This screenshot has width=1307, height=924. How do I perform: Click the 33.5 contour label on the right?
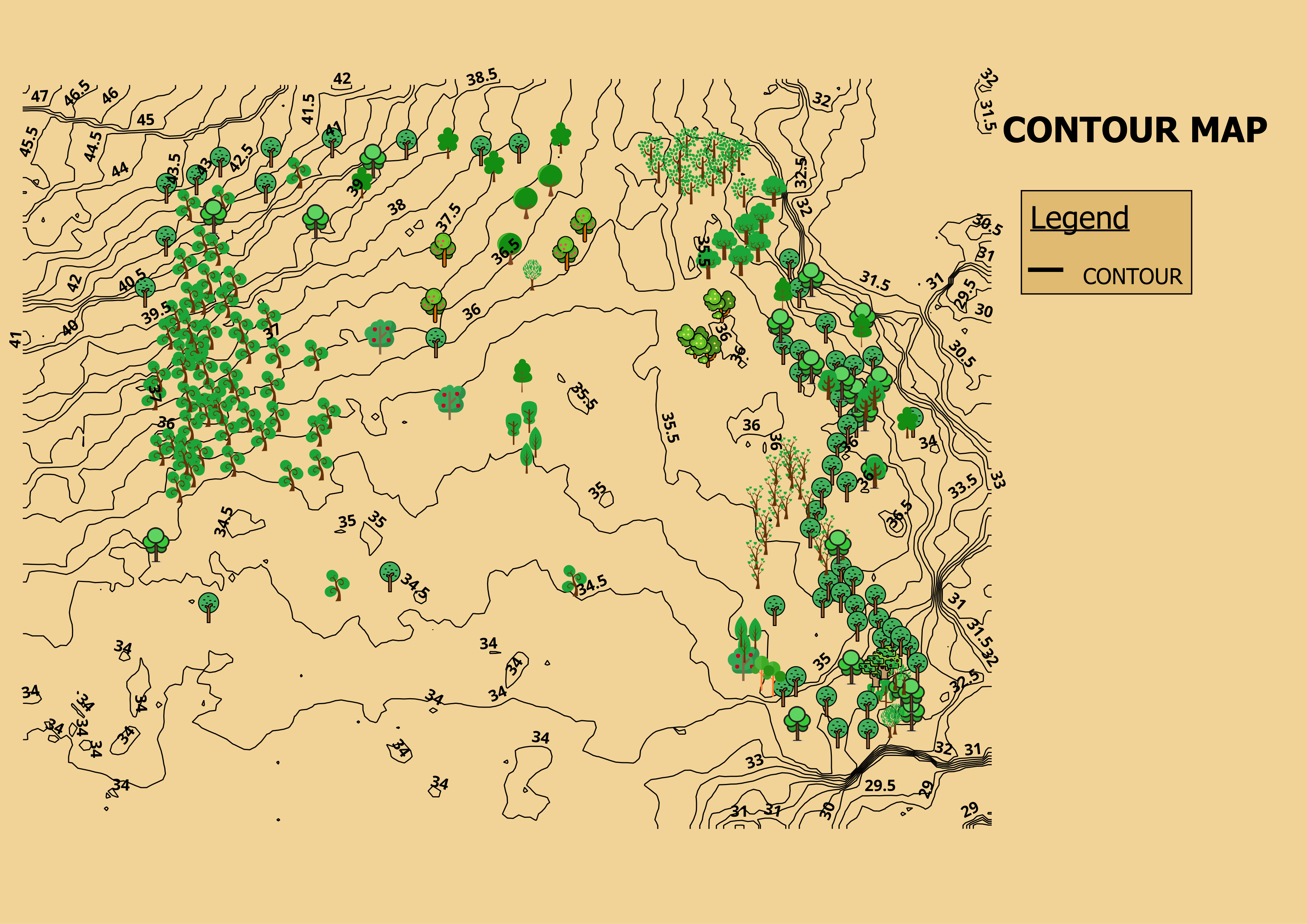coord(963,487)
